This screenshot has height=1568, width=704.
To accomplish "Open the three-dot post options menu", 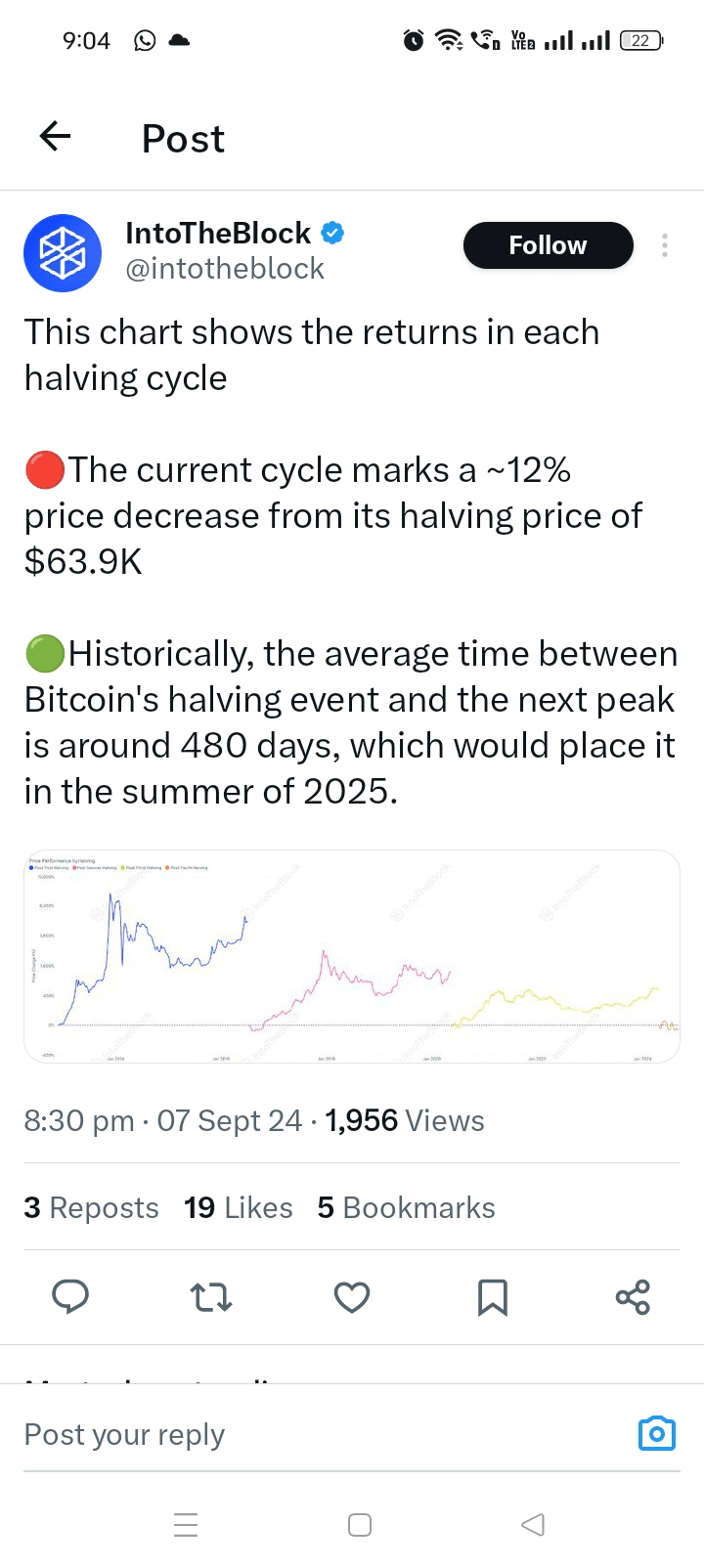I will pyautogui.click(x=665, y=245).
